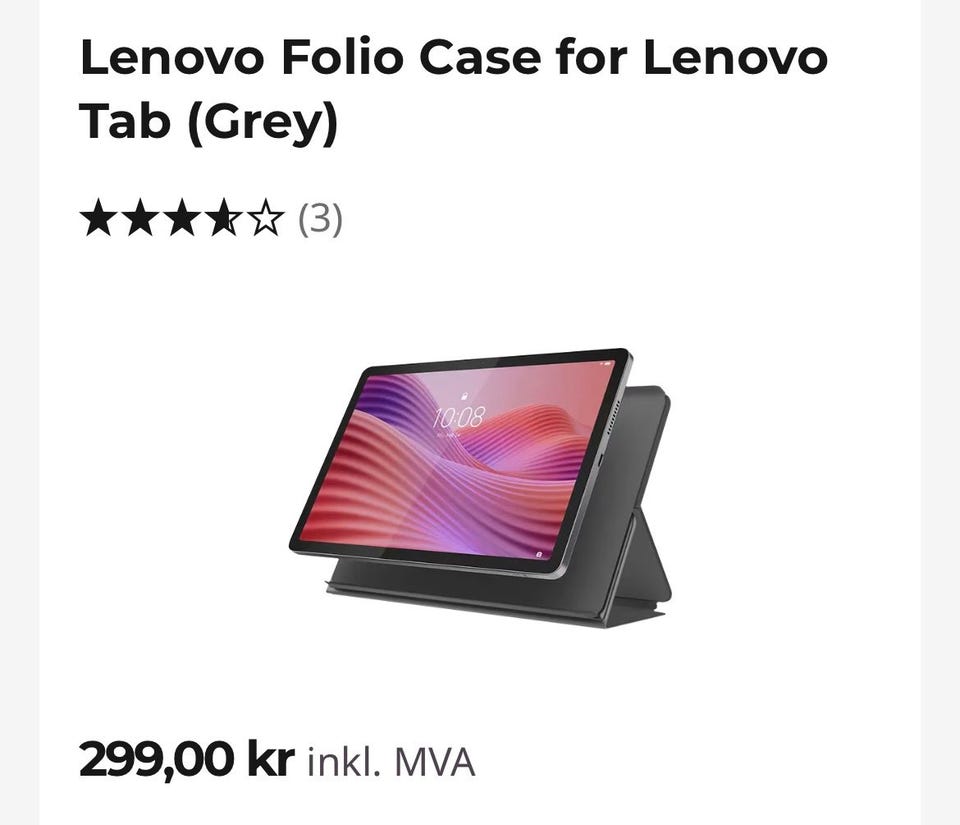960x825 pixels.
Task: Click the third filled rating star
Action: 182,217
